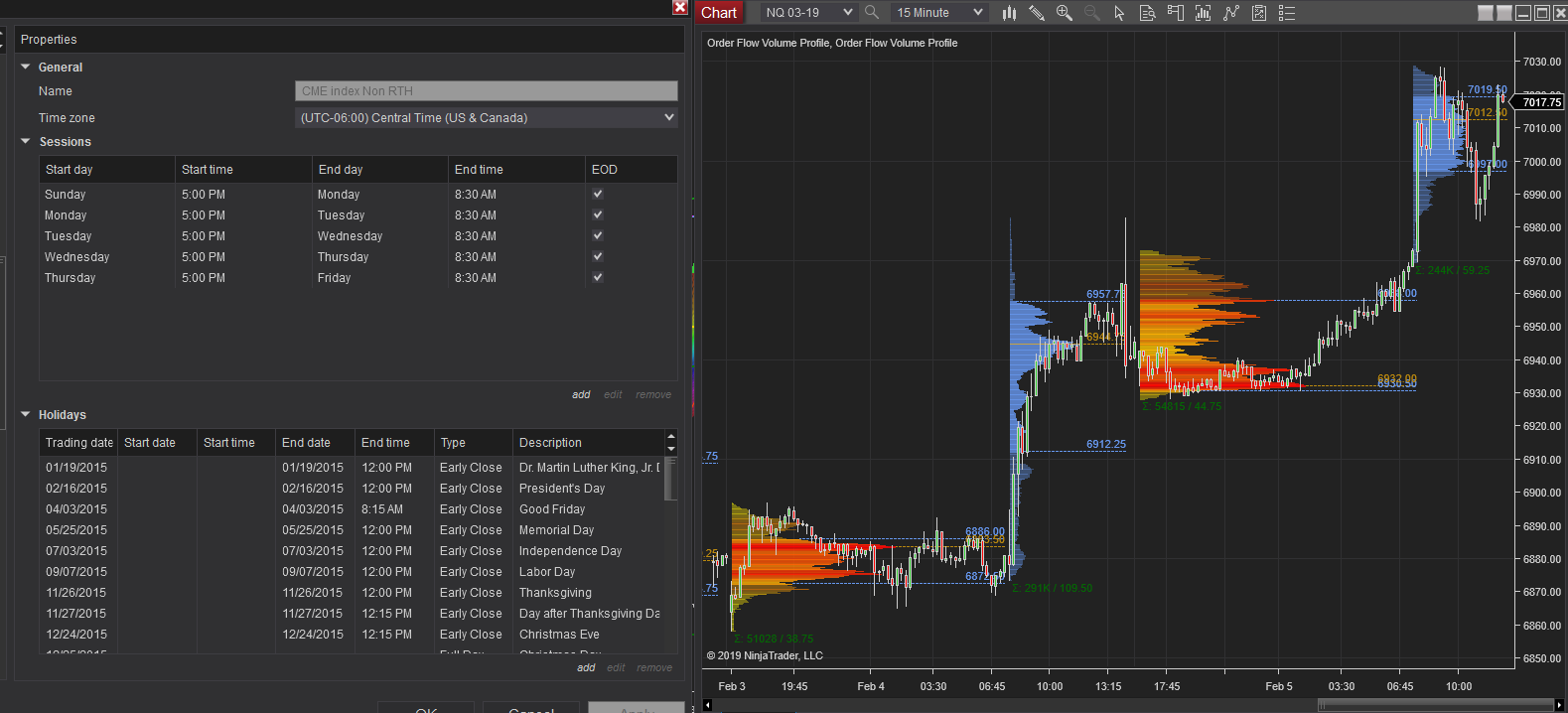Select the Labor Day holiday row
This screenshot has height=713, width=1568.
(x=352, y=572)
